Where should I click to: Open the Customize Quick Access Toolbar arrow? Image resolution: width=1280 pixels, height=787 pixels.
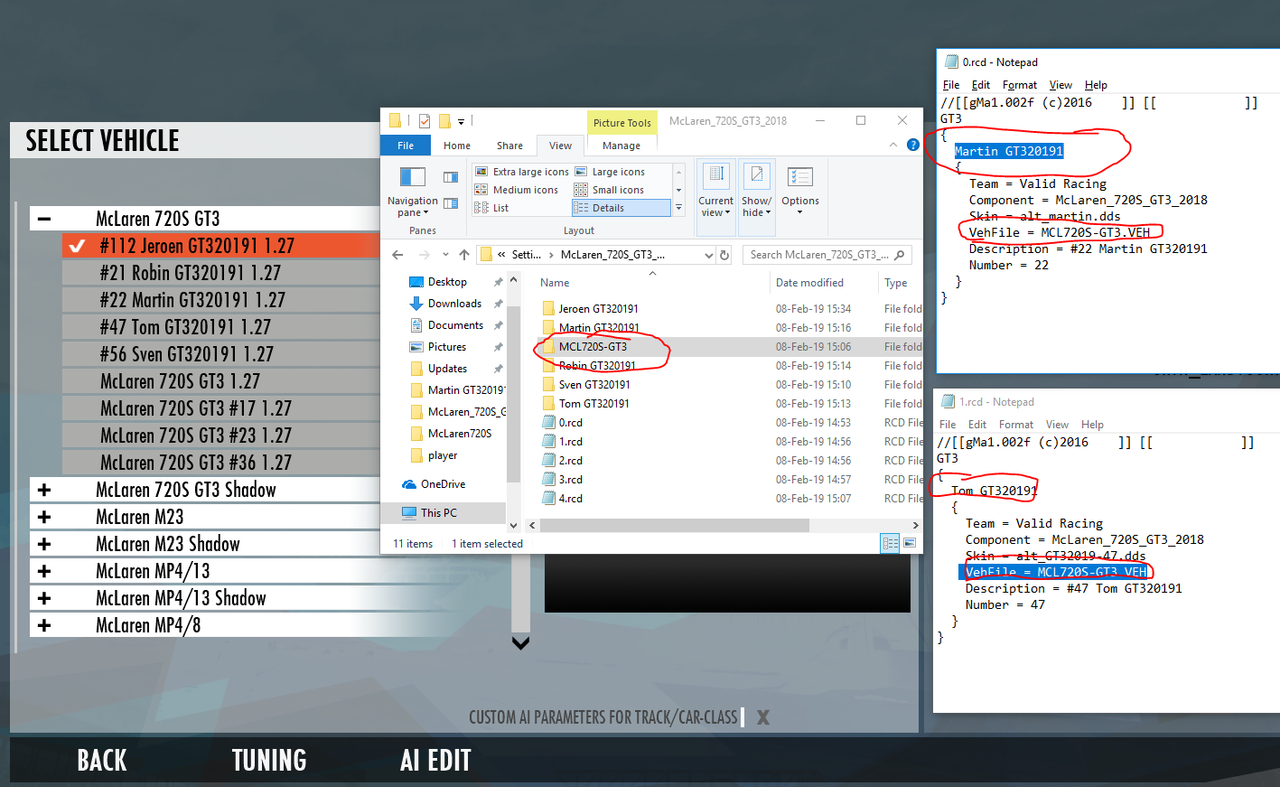point(461,122)
